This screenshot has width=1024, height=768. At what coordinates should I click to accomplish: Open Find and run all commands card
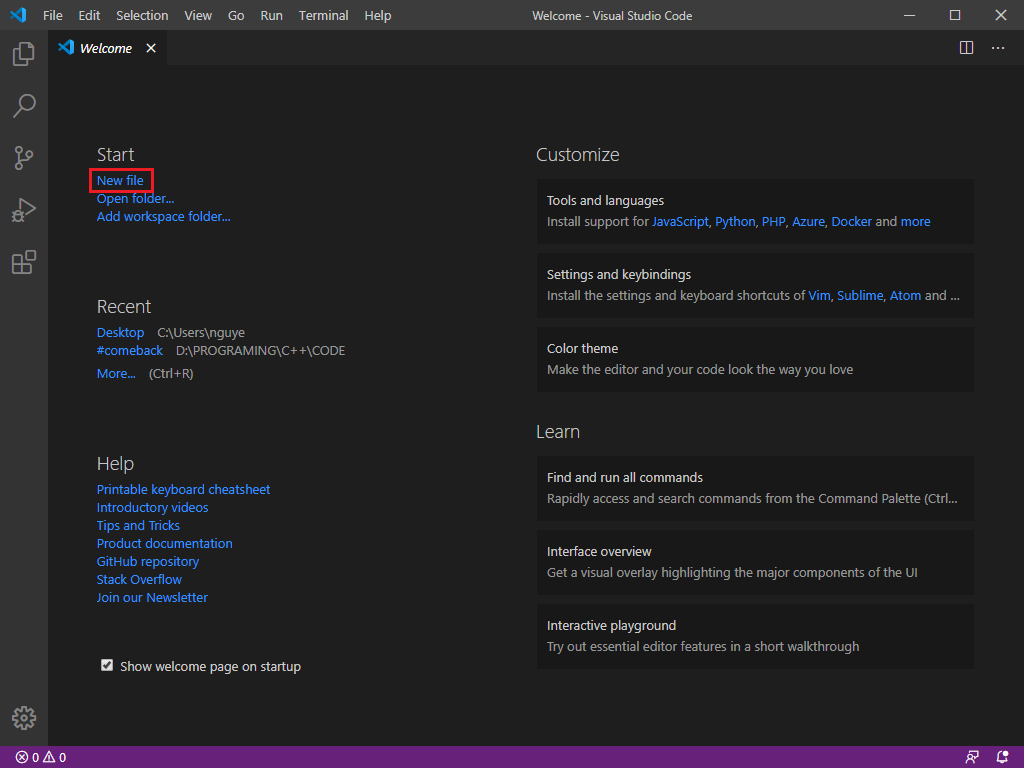(x=755, y=488)
